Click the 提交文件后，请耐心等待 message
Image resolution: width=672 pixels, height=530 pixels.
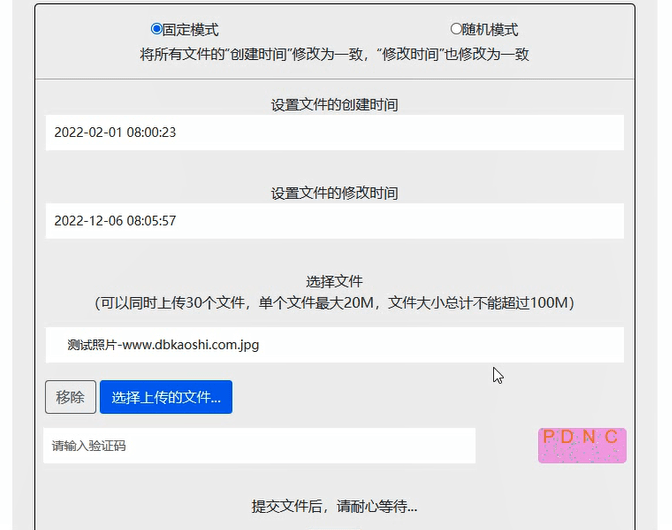(x=335, y=506)
